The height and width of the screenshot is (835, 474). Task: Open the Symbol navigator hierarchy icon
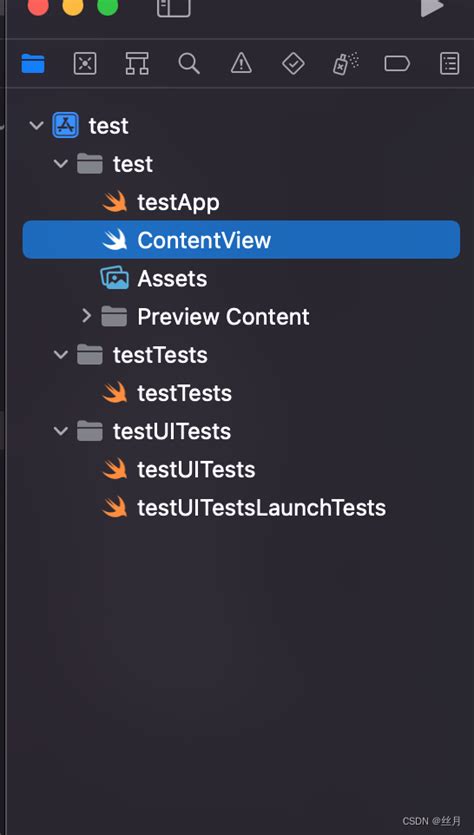click(137, 64)
